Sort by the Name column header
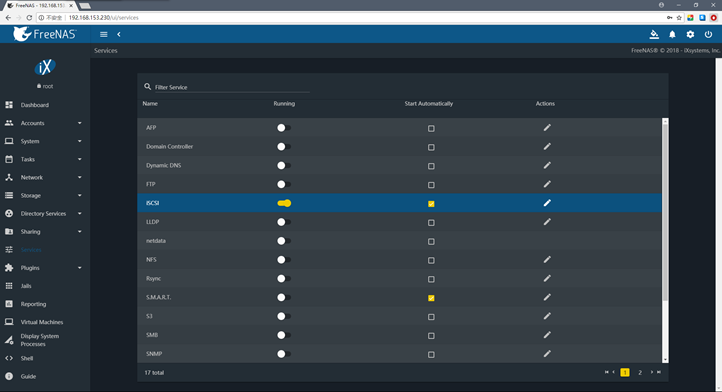The image size is (722, 392). click(150, 104)
